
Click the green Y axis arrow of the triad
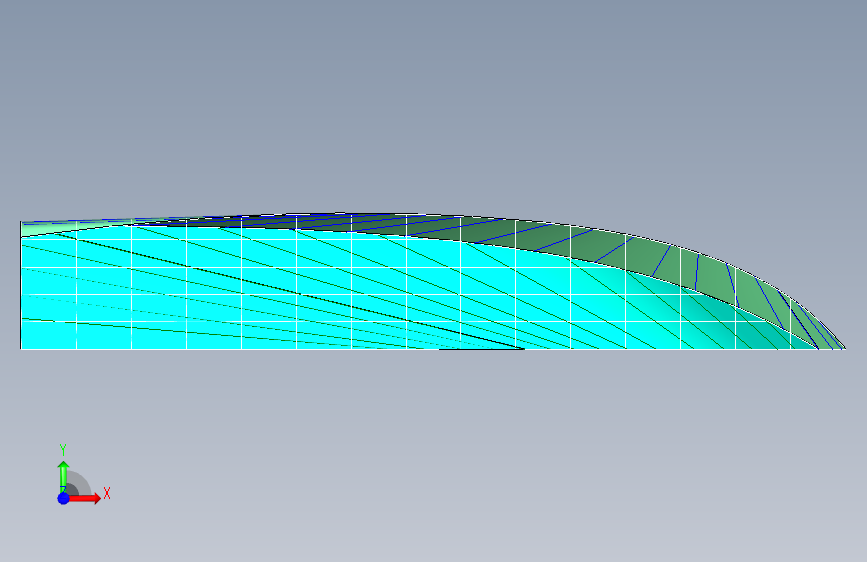tap(63, 476)
